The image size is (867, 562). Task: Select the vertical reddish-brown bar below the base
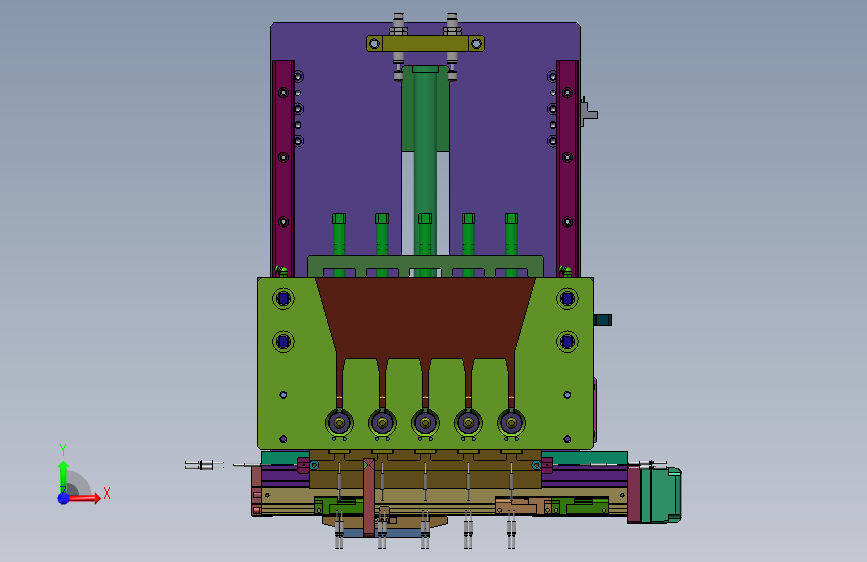pos(369,497)
